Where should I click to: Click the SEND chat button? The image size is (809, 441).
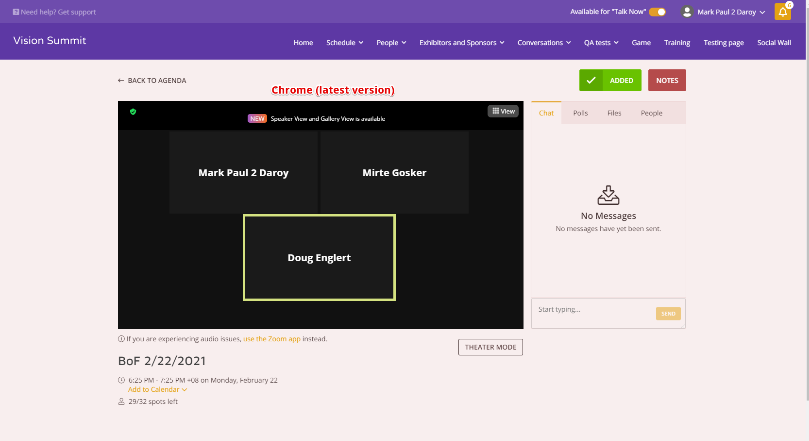point(668,314)
